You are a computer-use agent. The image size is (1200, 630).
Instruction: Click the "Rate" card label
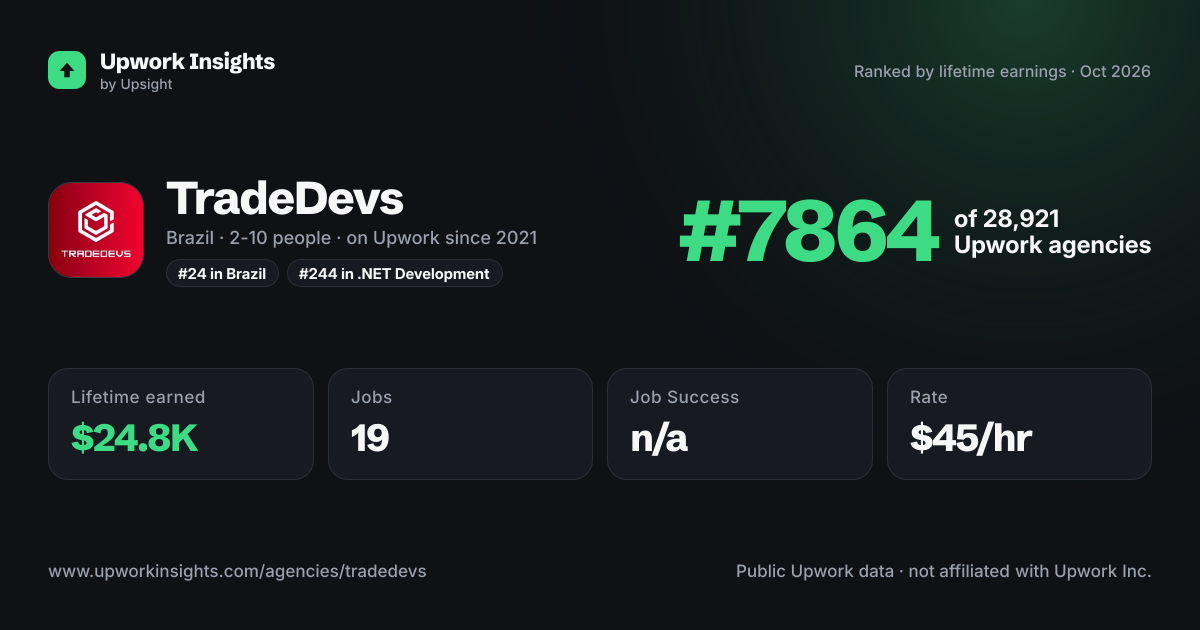pyautogui.click(x=928, y=397)
